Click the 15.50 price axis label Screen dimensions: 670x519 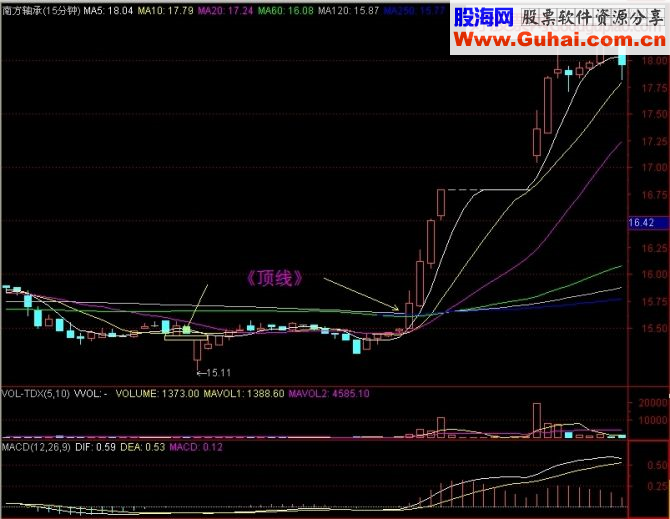pos(654,328)
